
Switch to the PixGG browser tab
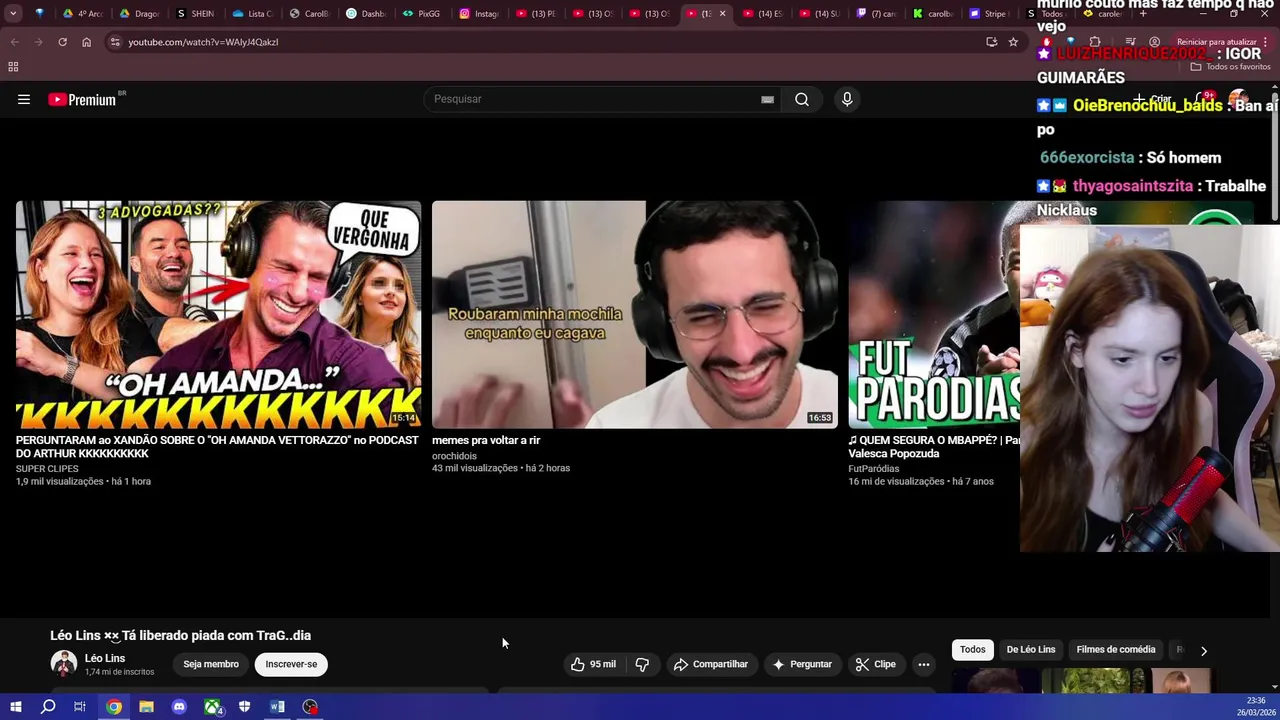pos(421,14)
